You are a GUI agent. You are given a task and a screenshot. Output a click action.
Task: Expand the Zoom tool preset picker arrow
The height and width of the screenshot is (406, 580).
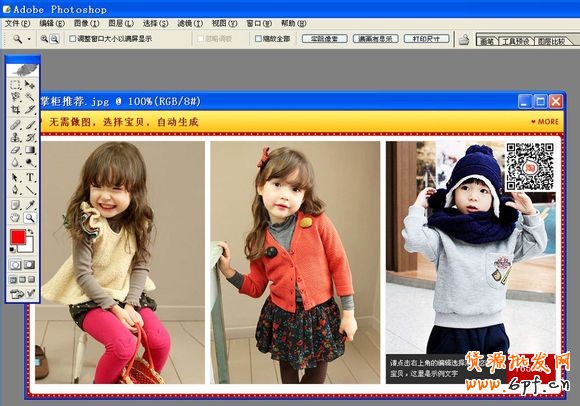click(x=29, y=39)
